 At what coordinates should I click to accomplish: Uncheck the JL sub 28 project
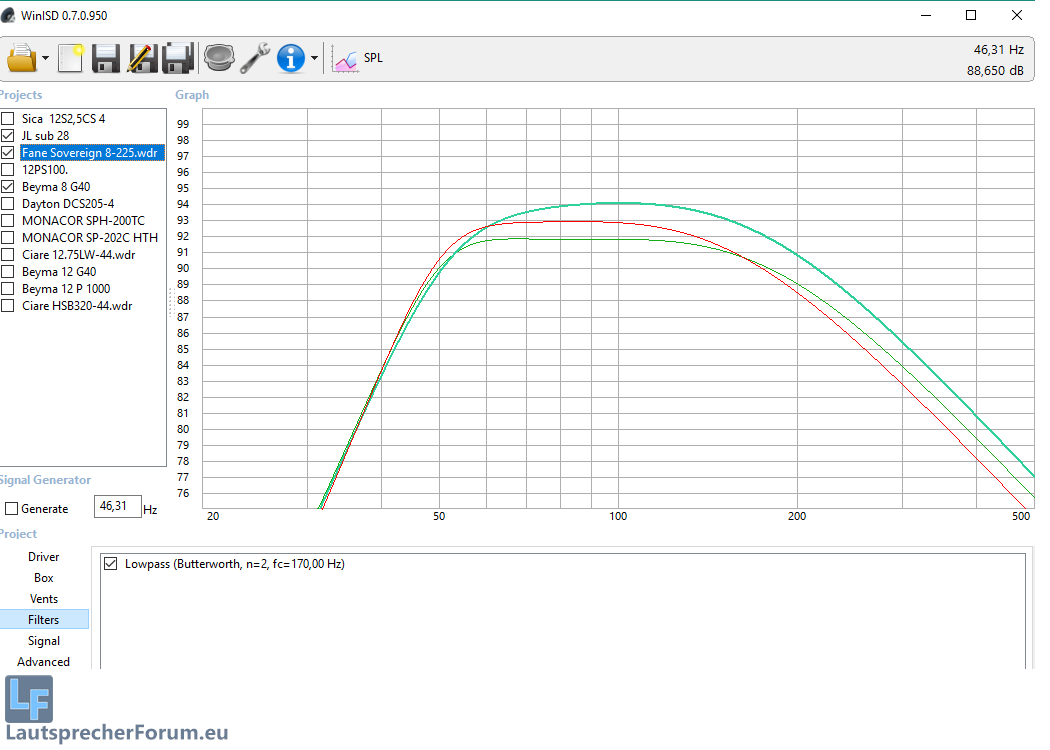click(8, 136)
